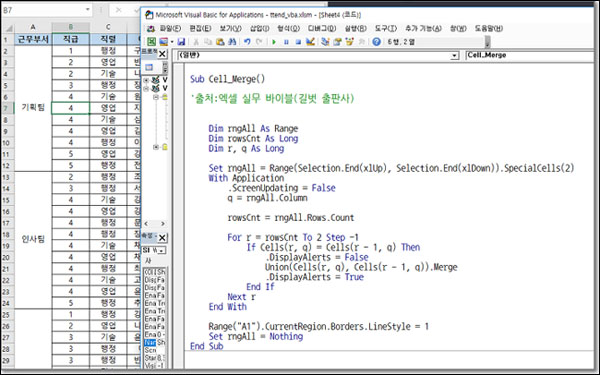Screen dimensions: 600x375
Task: Open the 편집(E) menu
Action: 200,28
